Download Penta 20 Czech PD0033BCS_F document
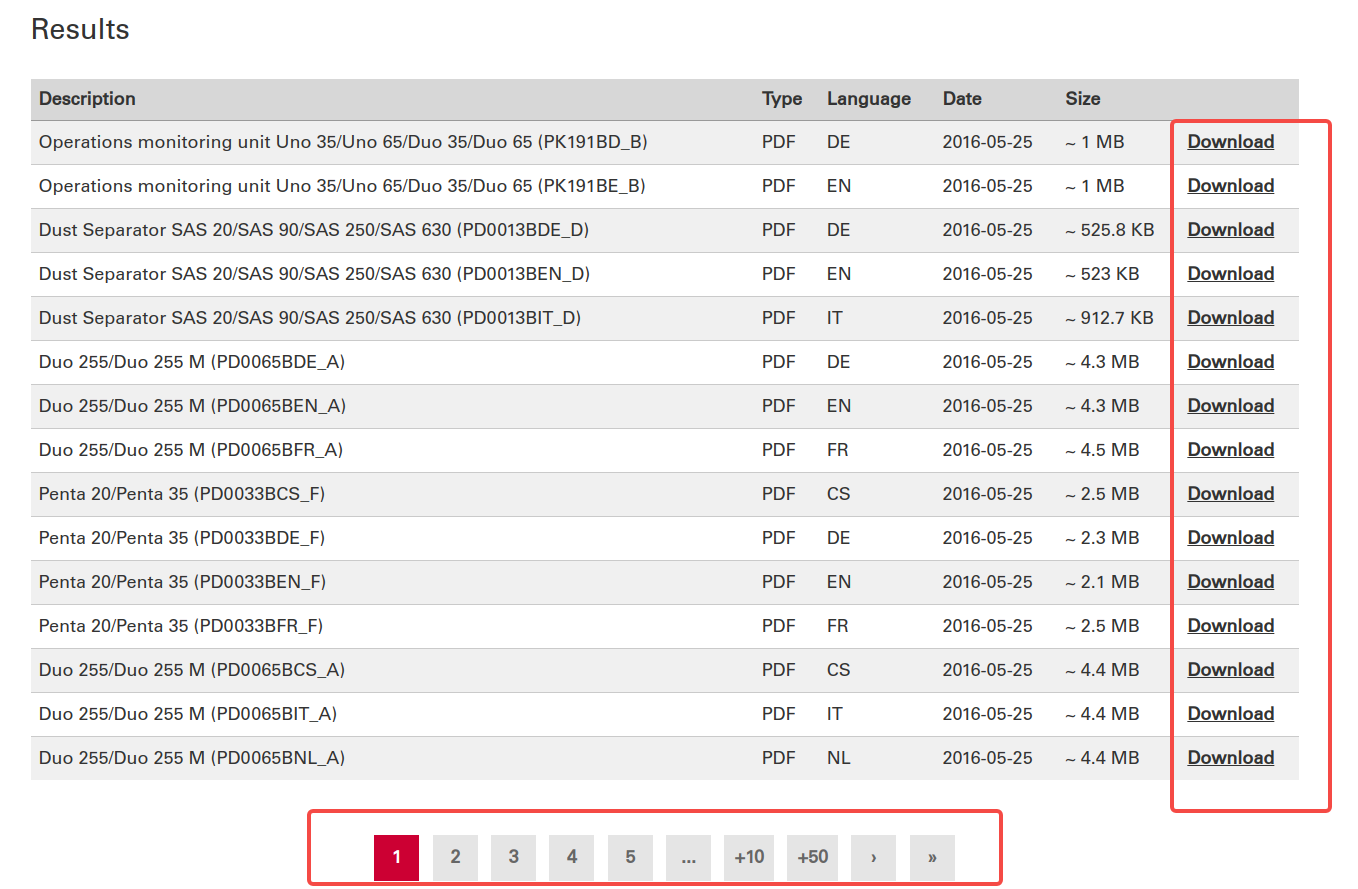 click(x=1230, y=494)
